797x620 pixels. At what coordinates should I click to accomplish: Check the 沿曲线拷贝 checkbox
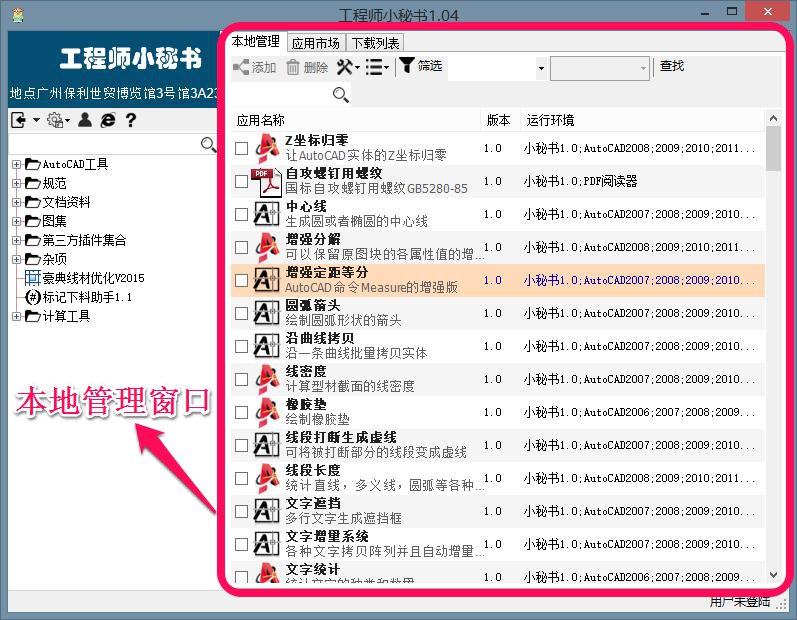pos(241,347)
